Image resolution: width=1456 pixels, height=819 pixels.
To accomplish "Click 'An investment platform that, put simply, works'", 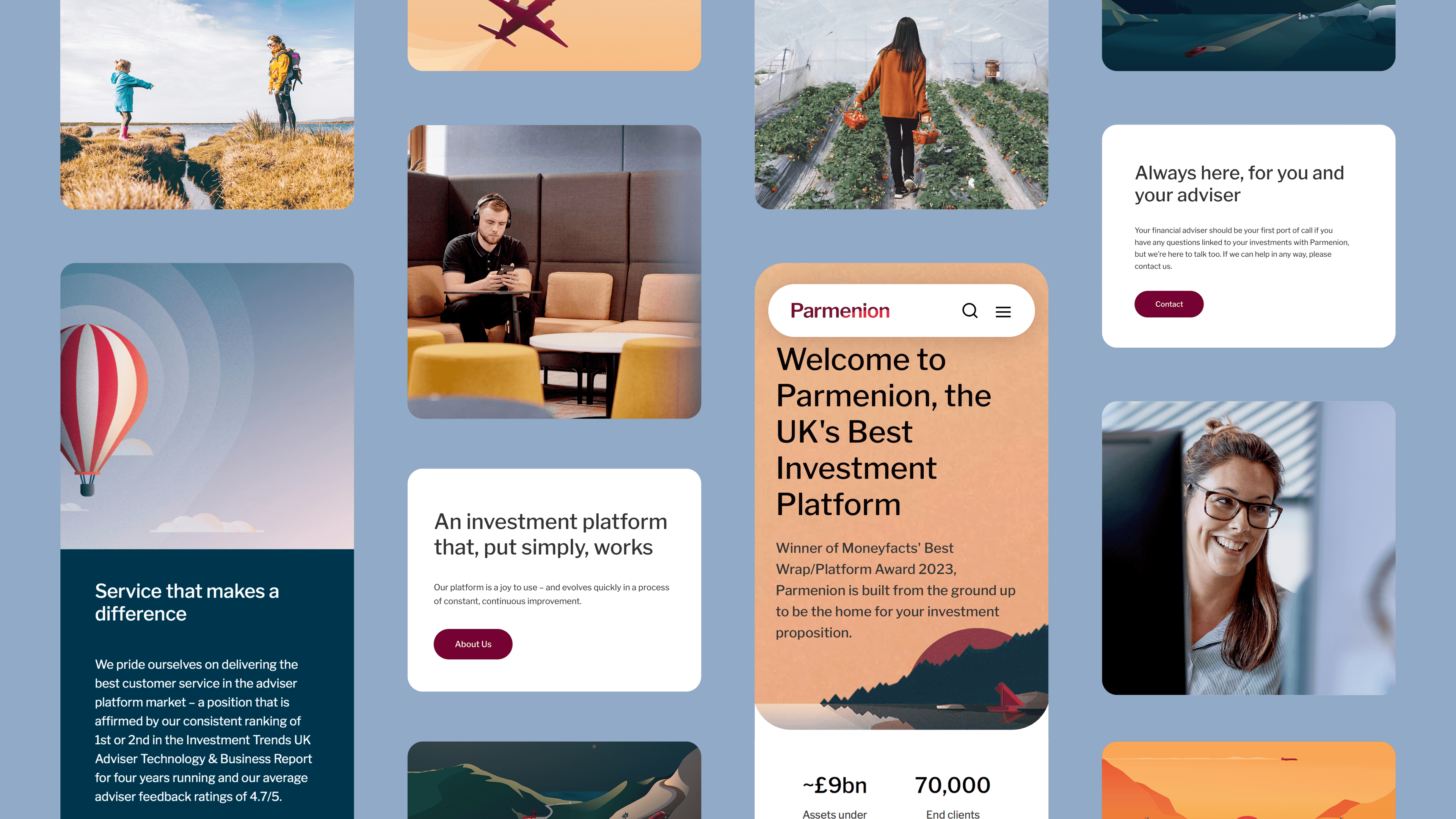I will coord(551,534).
